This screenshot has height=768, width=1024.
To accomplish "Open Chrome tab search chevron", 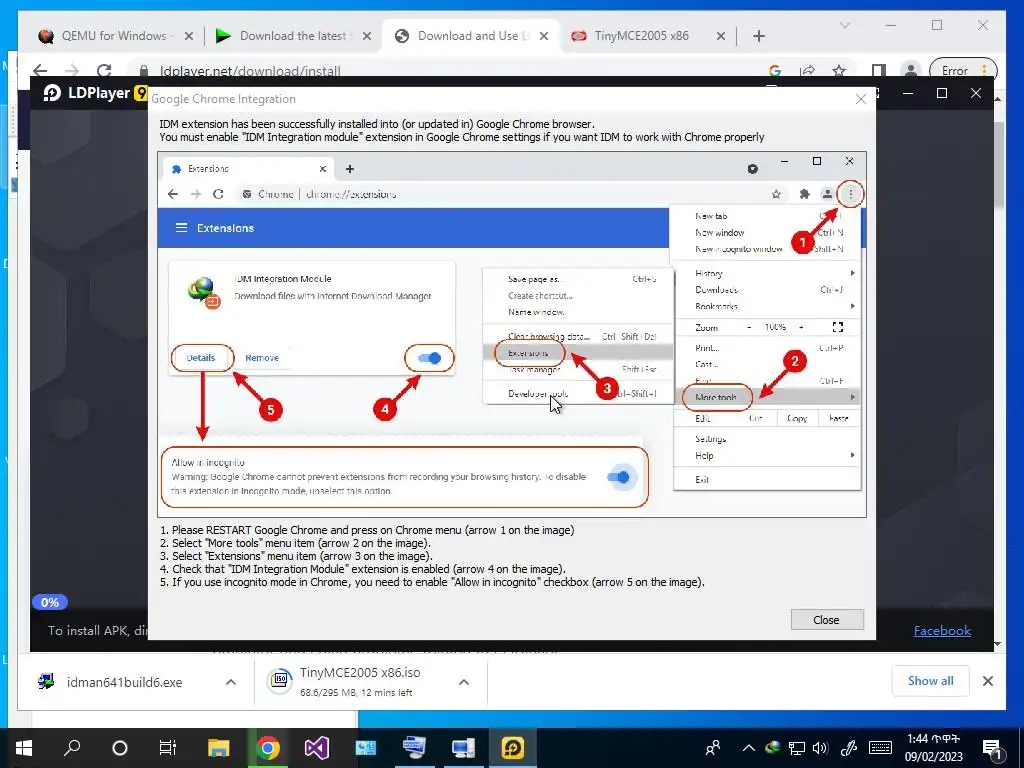I will [x=844, y=25].
